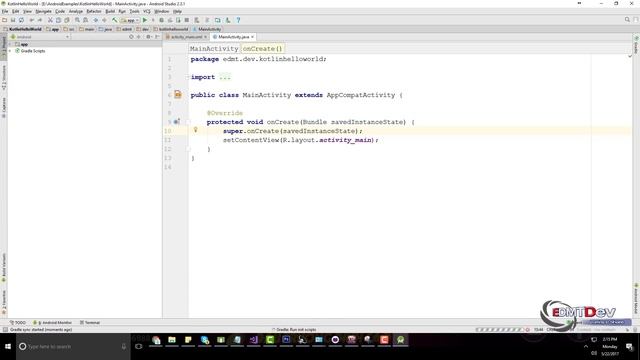Open the Tools menu
The height and width of the screenshot is (360, 640).
(135, 11)
